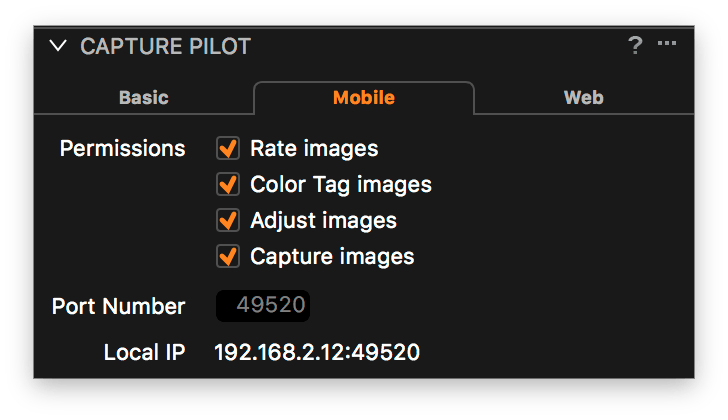The height and width of the screenshot is (420, 728).
Task: Collapse the Capture Pilot panel chevron
Action: tap(58, 45)
